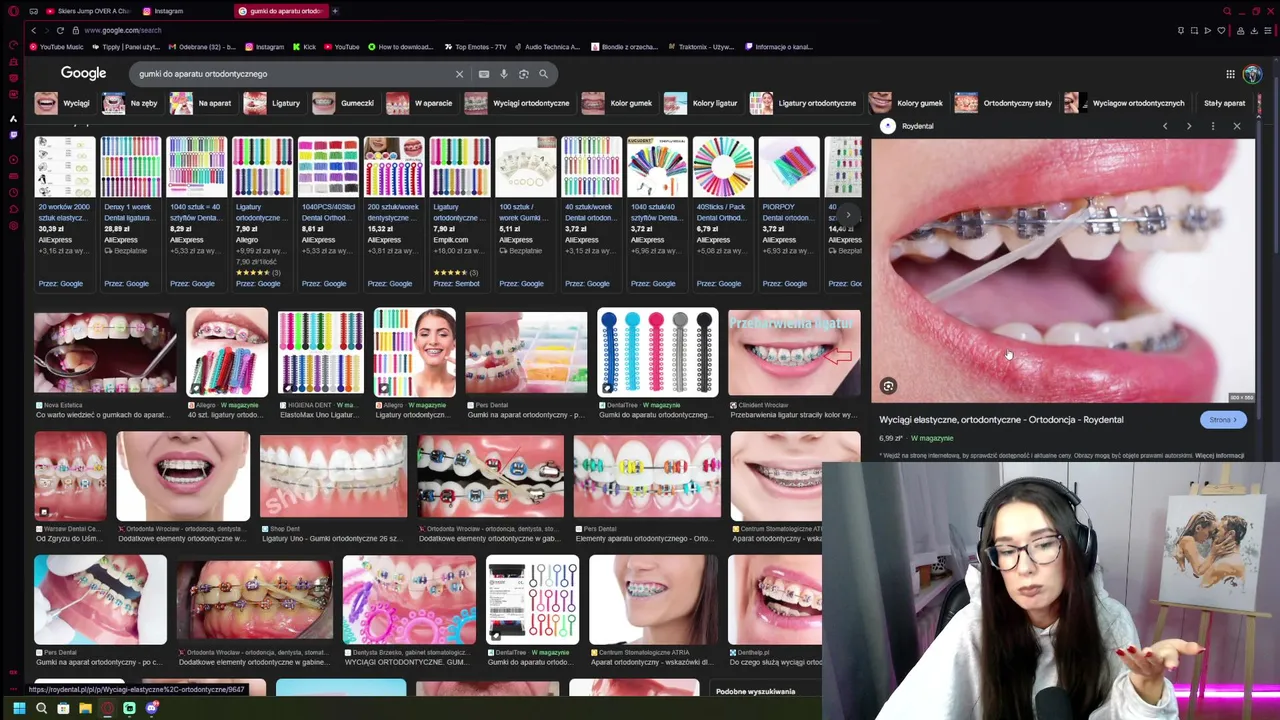This screenshot has height=720, width=1280.
Task: Click the address bar URL
Action: [123, 30]
